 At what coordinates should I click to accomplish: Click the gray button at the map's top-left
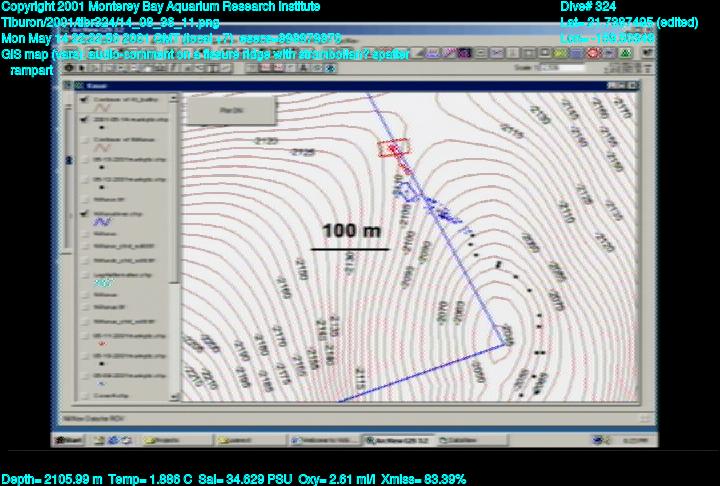[x=218, y=107]
